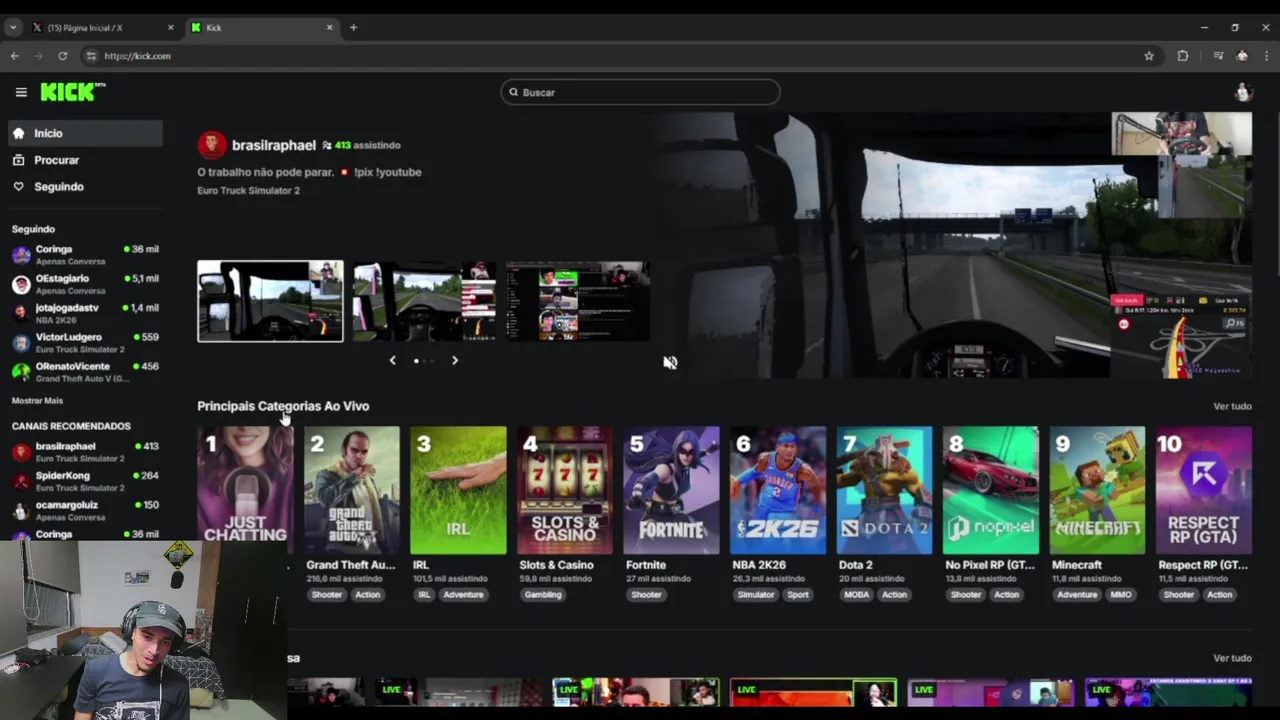The height and width of the screenshot is (720, 1280).
Task: Close the X Página Inicial tab
Action: point(170,27)
